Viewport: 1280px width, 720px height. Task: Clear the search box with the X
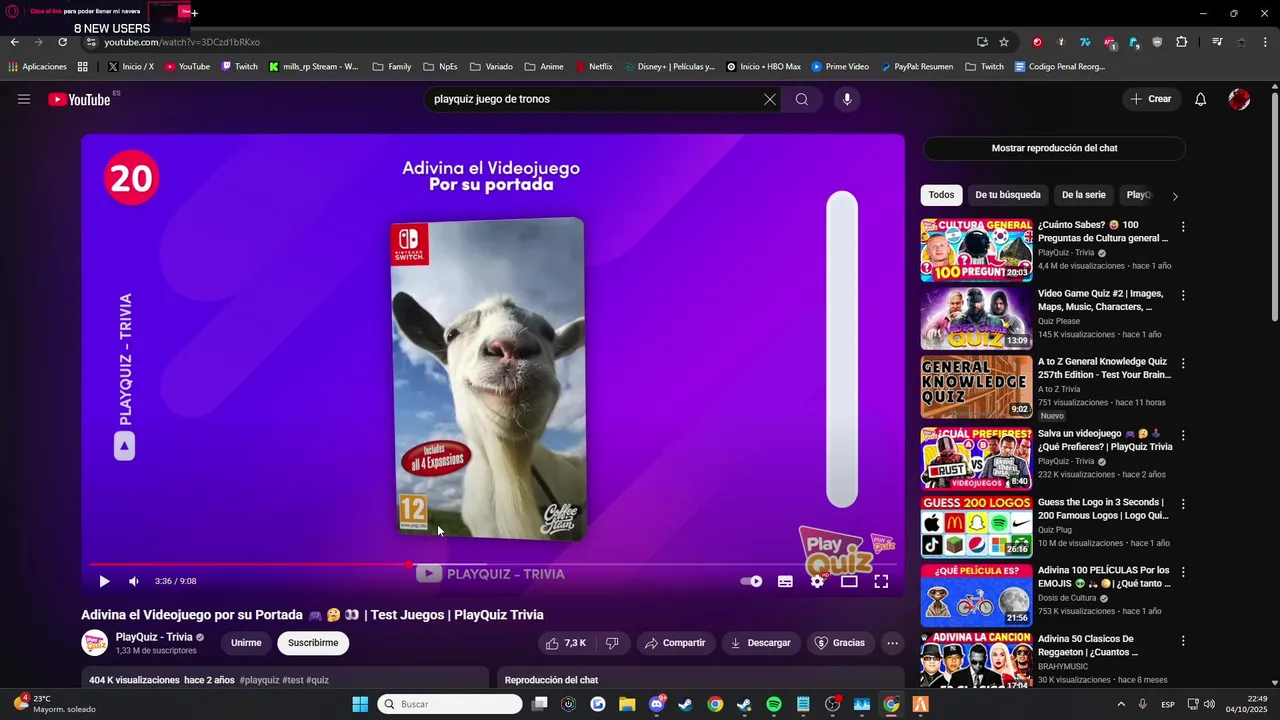pos(770,99)
